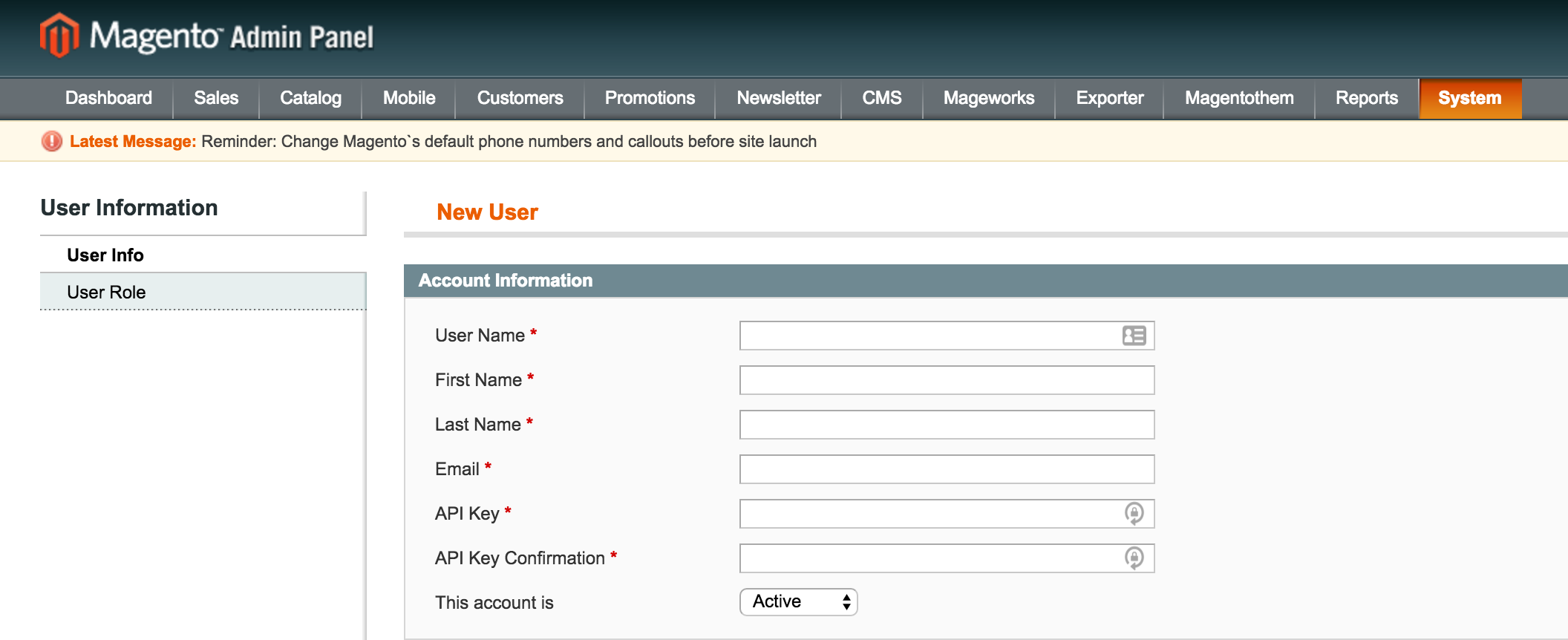Image resolution: width=1568 pixels, height=640 pixels.
Task: Switch to the User Info tab
Action: (x=203, y=255)
